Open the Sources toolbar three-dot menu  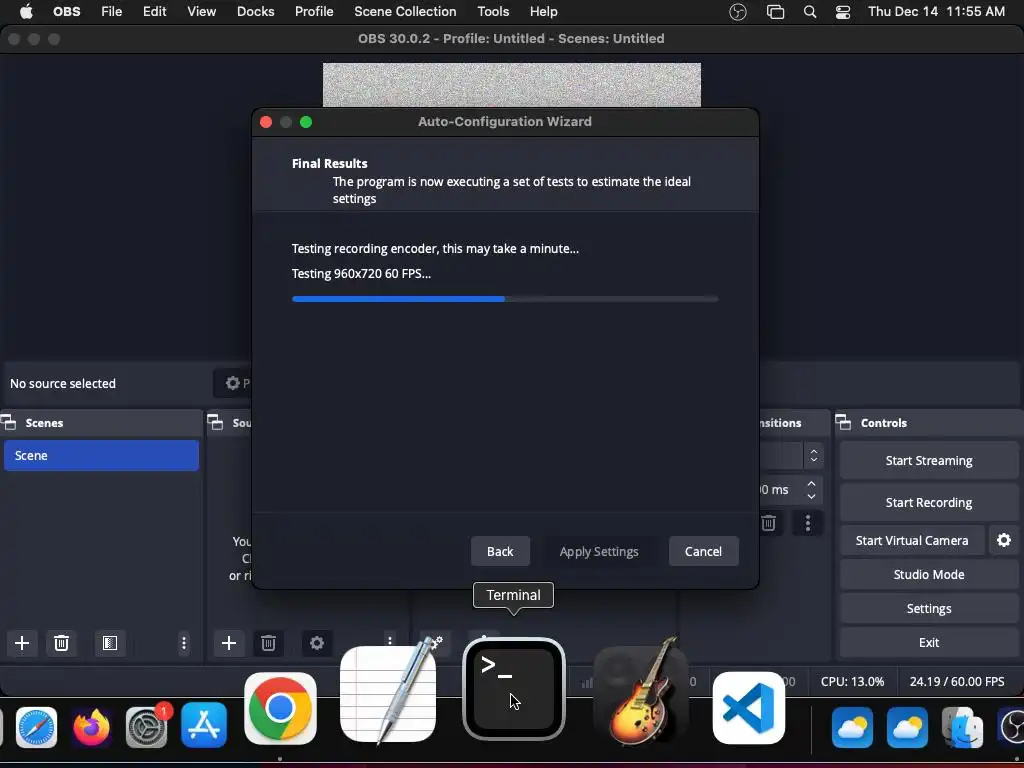click(390, 641)
